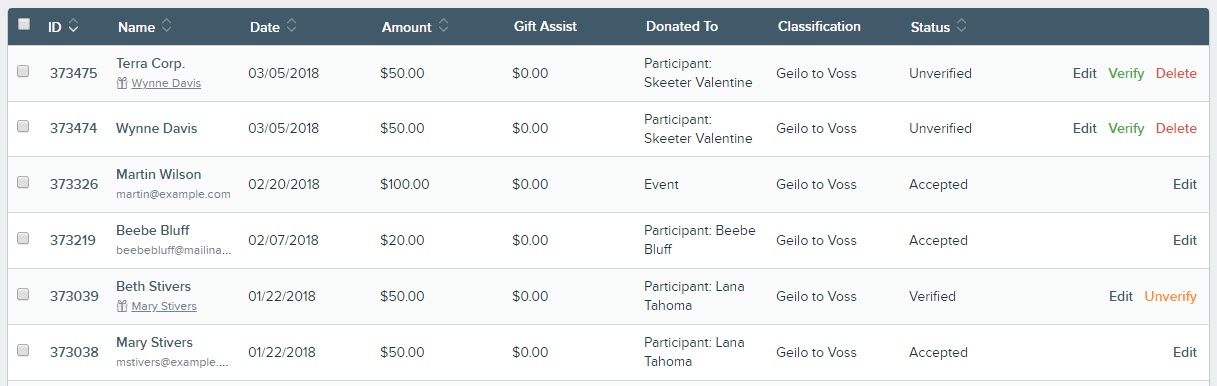The image size is (1217, 386).
Task: Sort table by ID column arrows
Action: tap(74, 26)
